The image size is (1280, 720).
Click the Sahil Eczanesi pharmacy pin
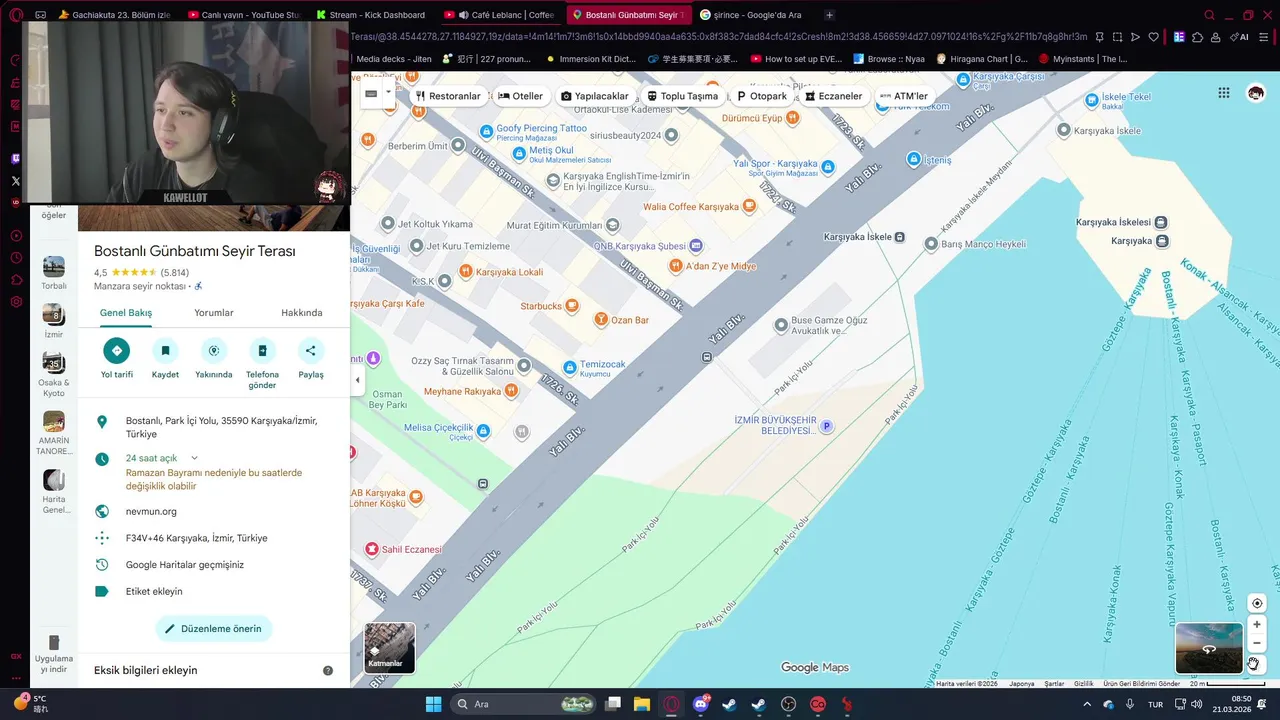coord(372,549)
